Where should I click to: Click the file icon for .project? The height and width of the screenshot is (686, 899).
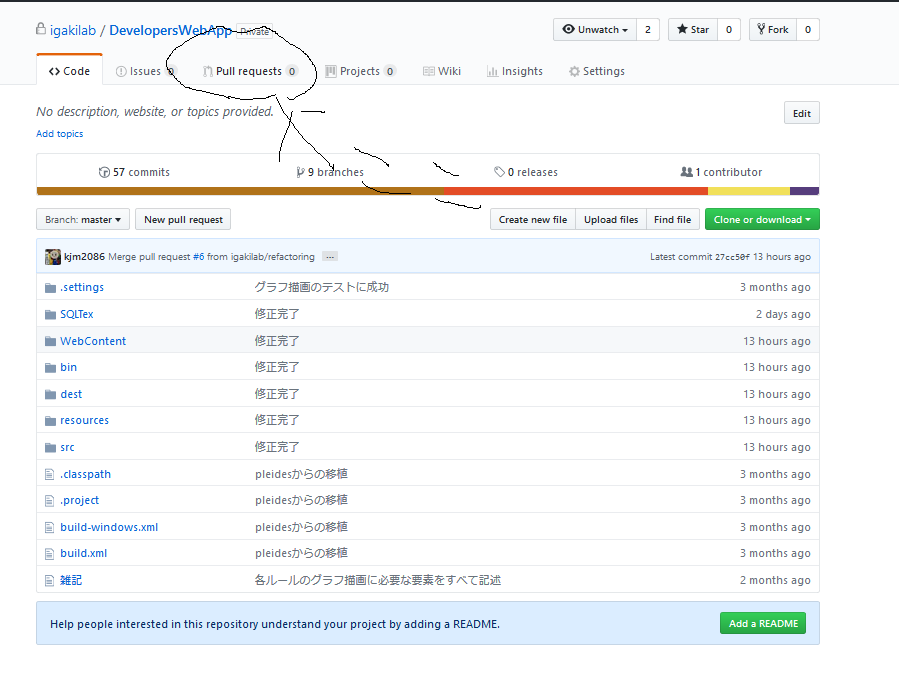50,501
